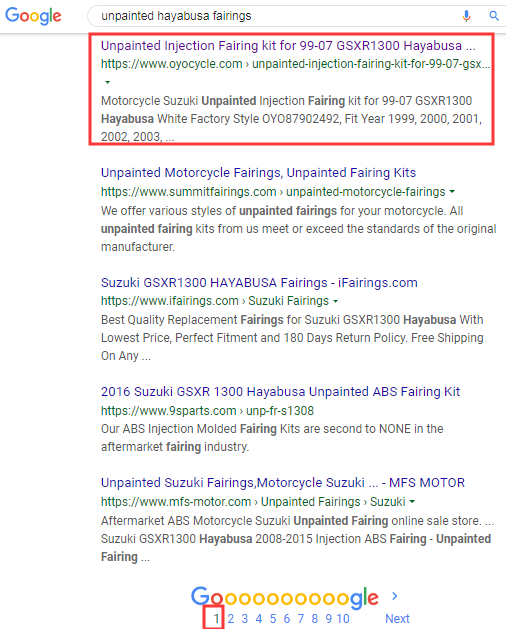Open oyocycle Unpainted Injection Fairing kit result

[288, 46]
